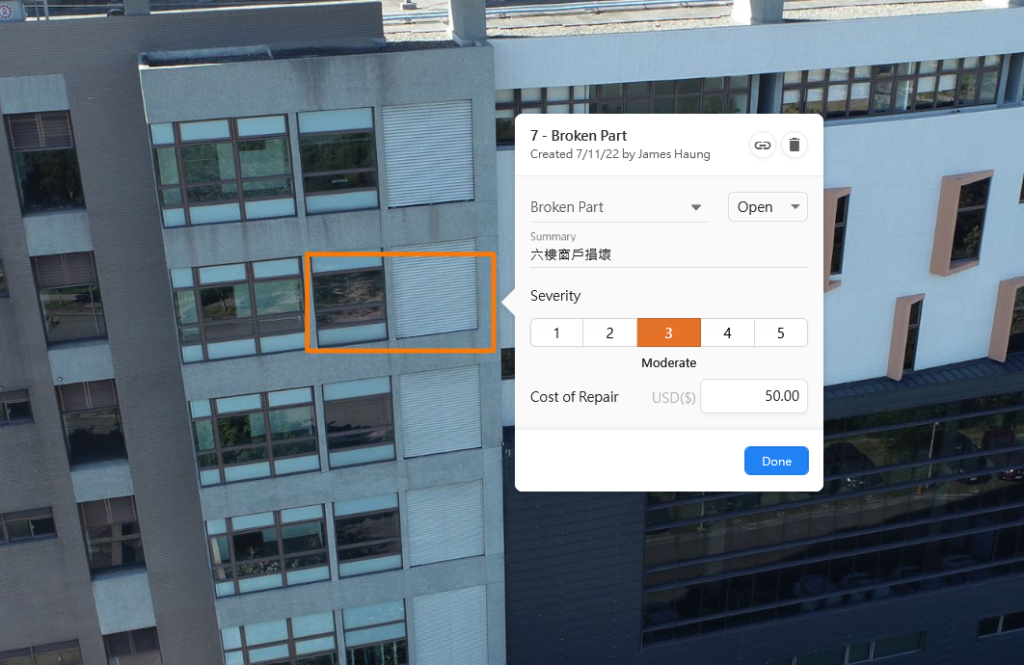Open the Open status dropdown
Image resolution: width=1024 pixels, height=665 pixels.
pyautogui.click(x=767, y=207)
